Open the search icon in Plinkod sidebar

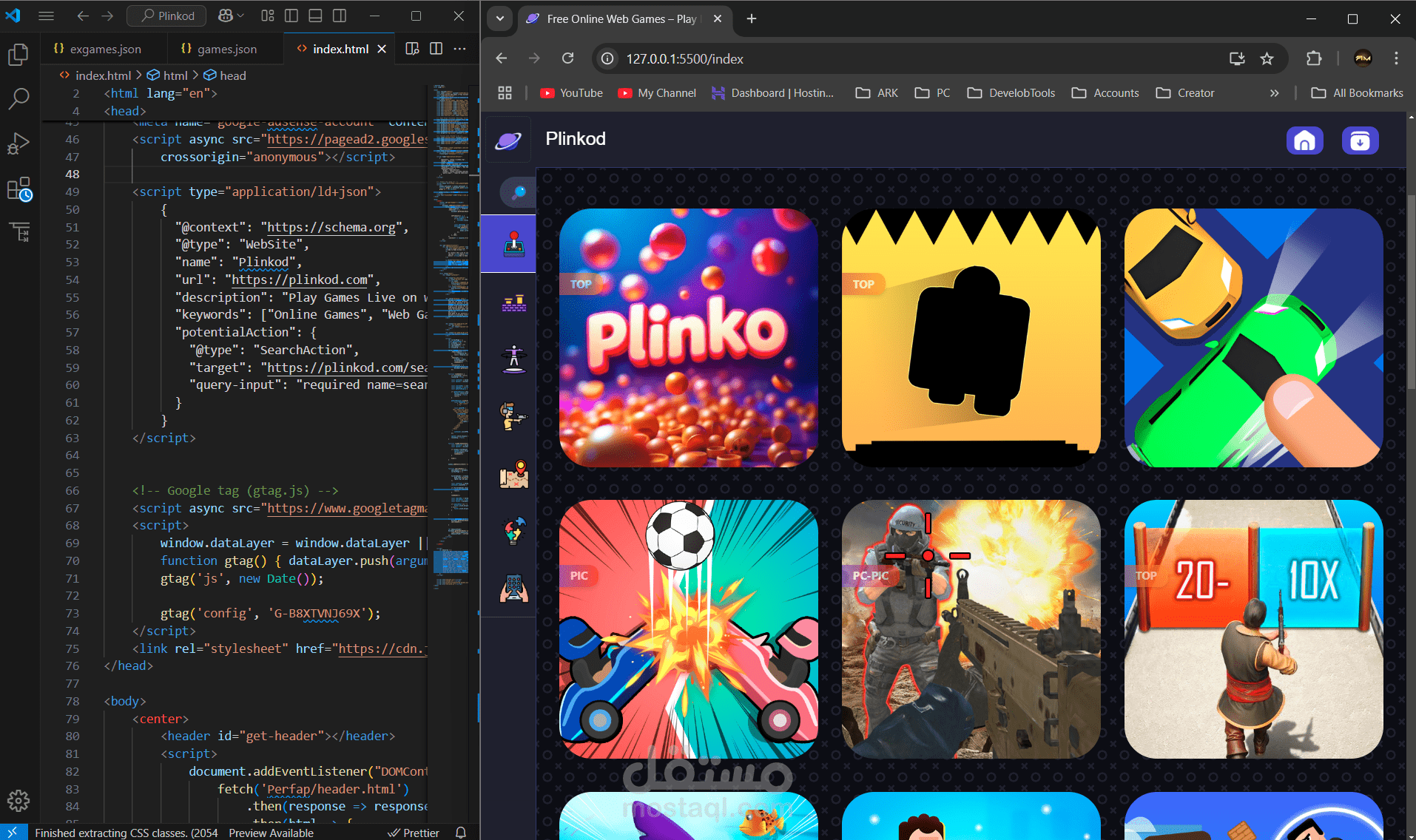[518, 192]
